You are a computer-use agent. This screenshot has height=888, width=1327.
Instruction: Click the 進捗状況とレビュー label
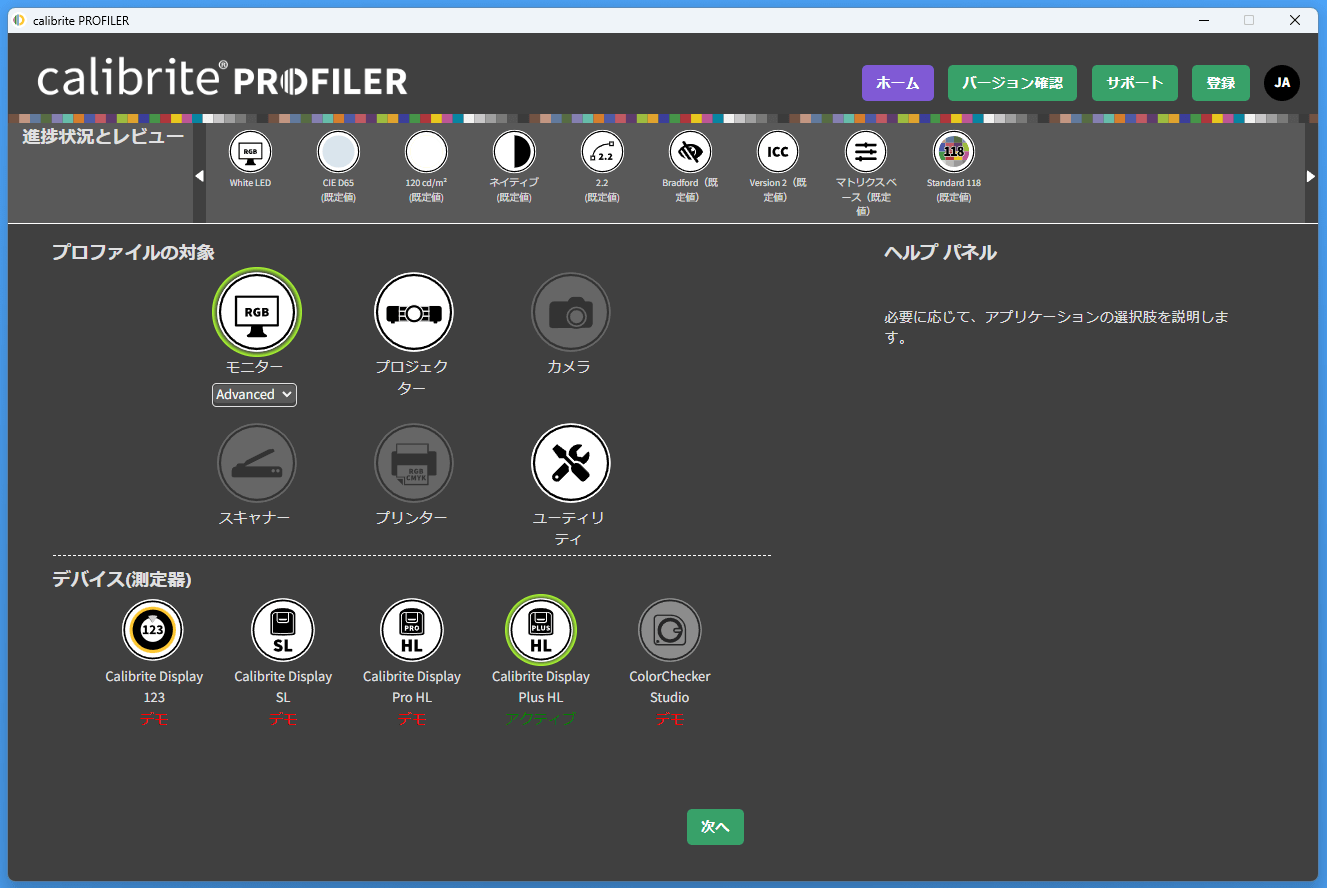(103, 136)
